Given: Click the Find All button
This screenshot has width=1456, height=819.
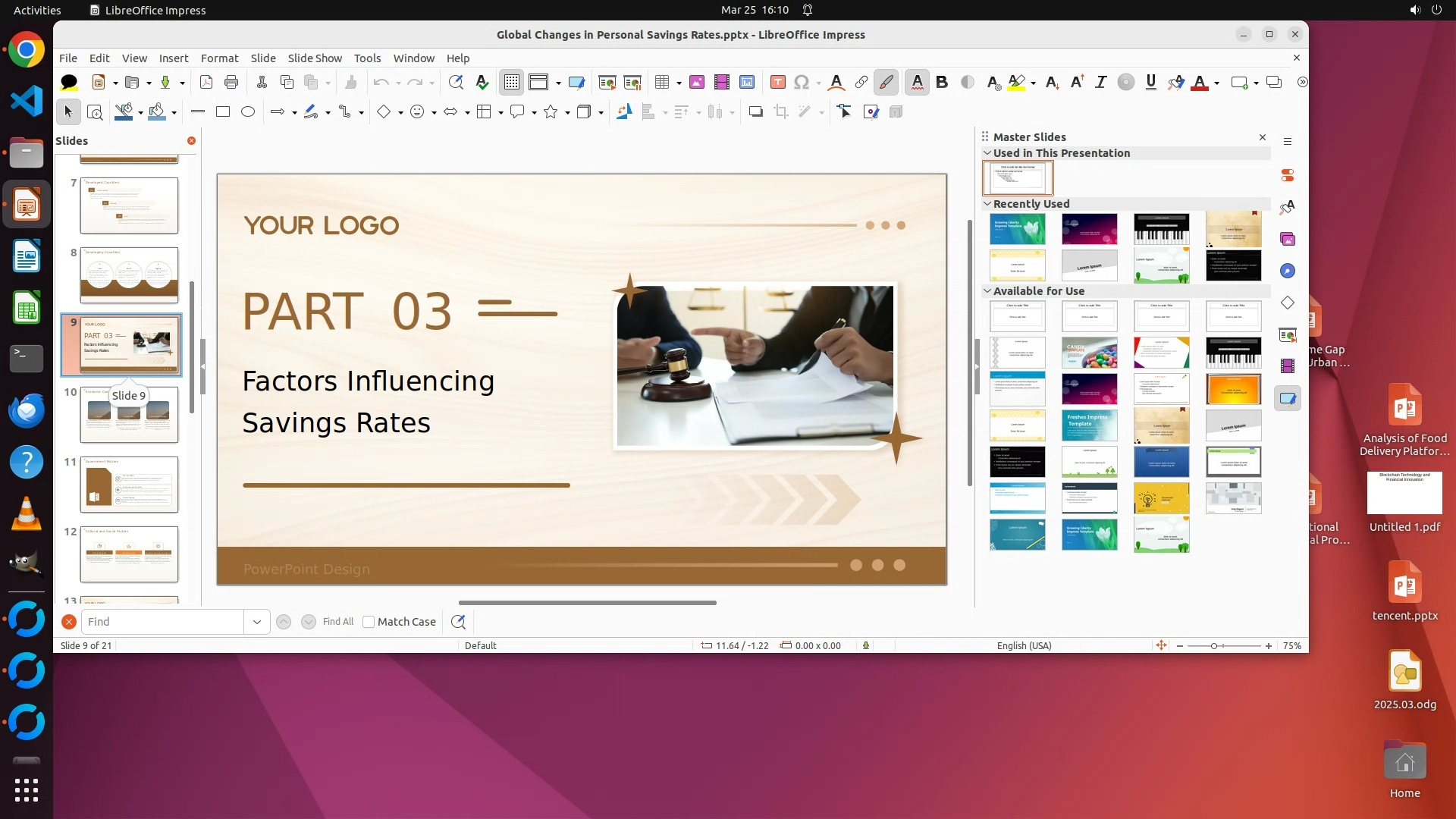Looking at the screenshot, I should point(337,622).
